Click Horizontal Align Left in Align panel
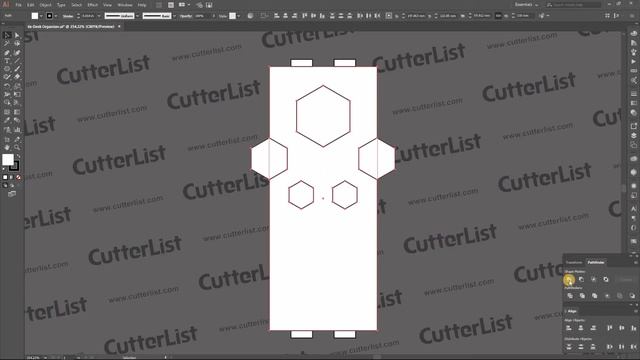 coord(569,328)
